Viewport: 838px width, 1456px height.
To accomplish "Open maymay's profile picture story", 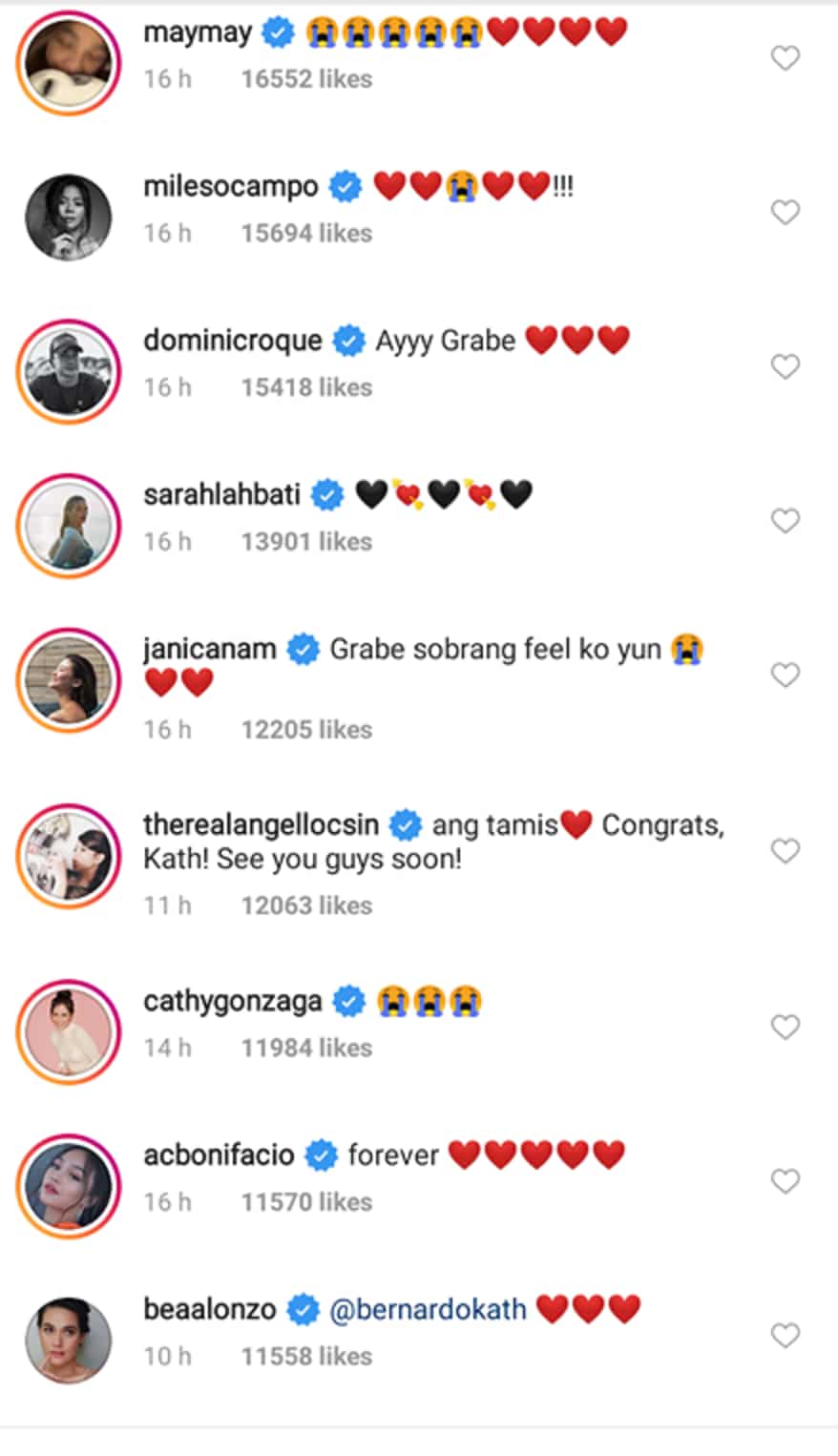I will [68, 63].
